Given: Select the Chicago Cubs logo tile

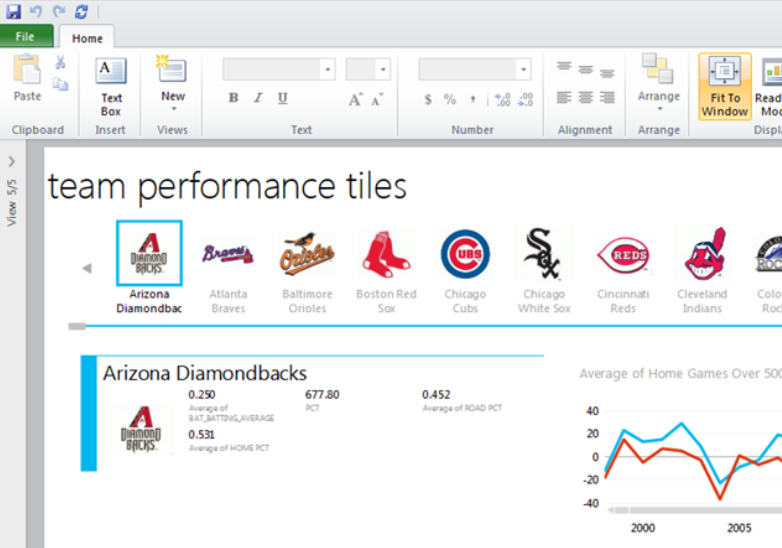Looking at the screenshot, I should pos(465,254).
